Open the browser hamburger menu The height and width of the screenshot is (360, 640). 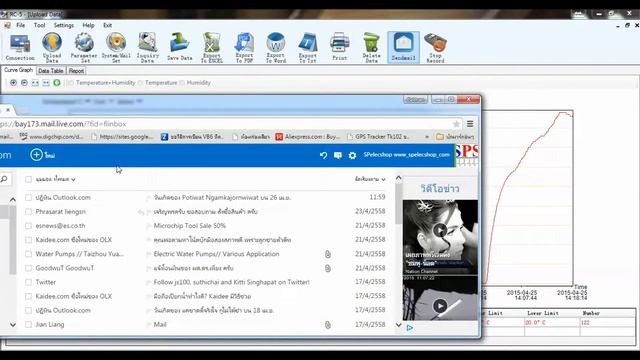tap(470, 124)
